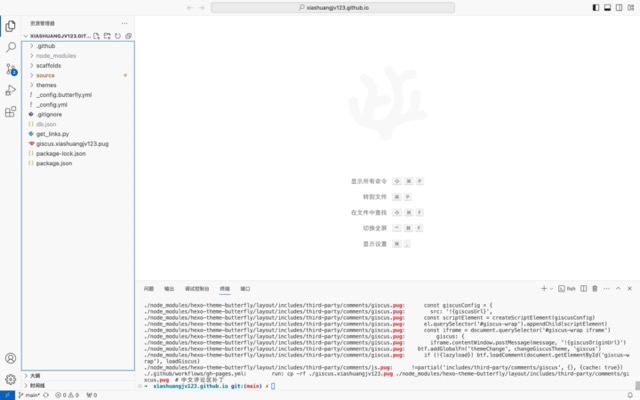The width and height of the screenshot is (640, 400).
Task: Open the _config.butterfly.yml file
Action: (x=64, y=95)
